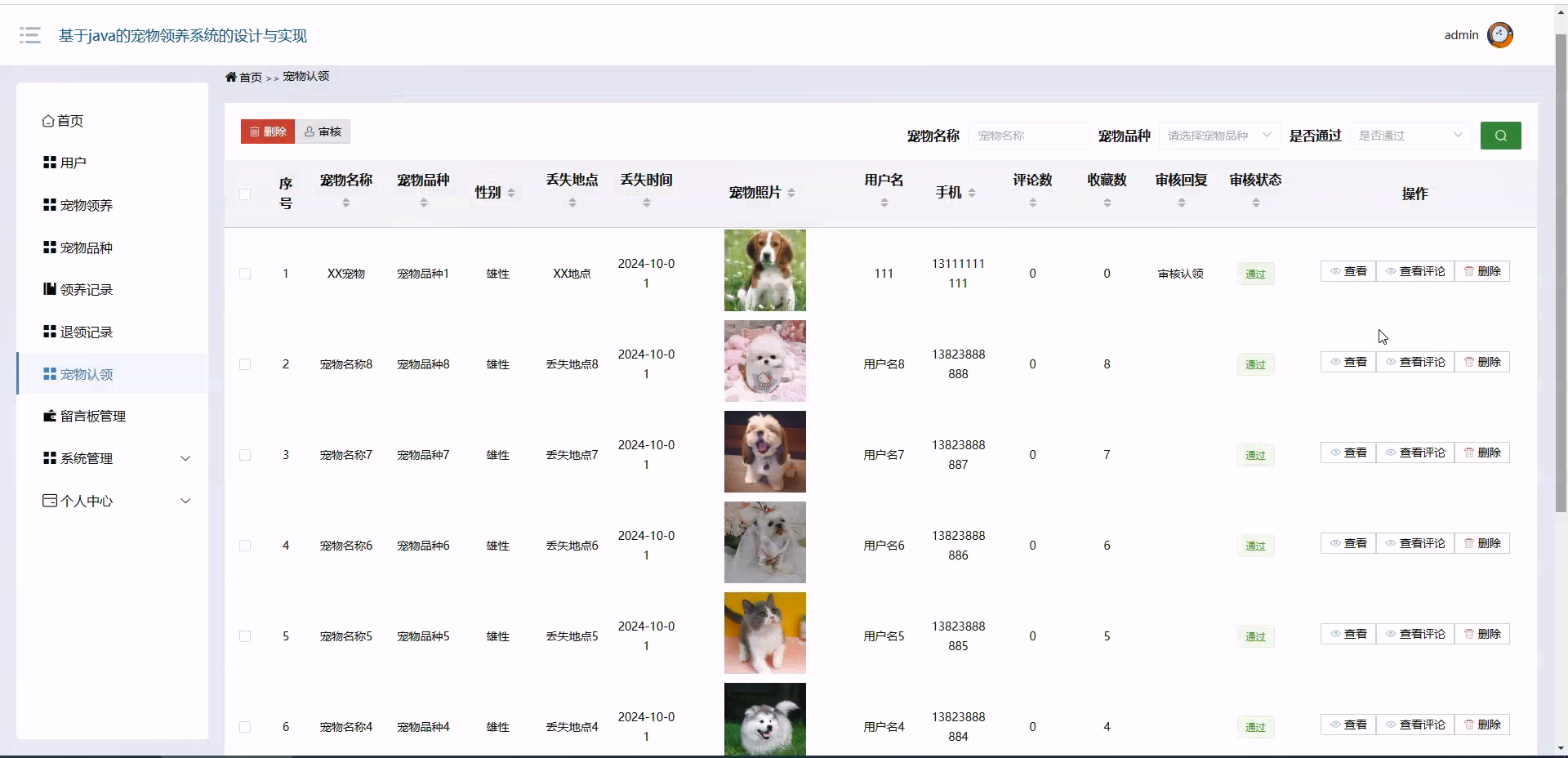Image resolution: width=1568 pixels, height=758 pixels.
Task: Click the 审核认领 reply cell
Action: (x=1181, y=274)
